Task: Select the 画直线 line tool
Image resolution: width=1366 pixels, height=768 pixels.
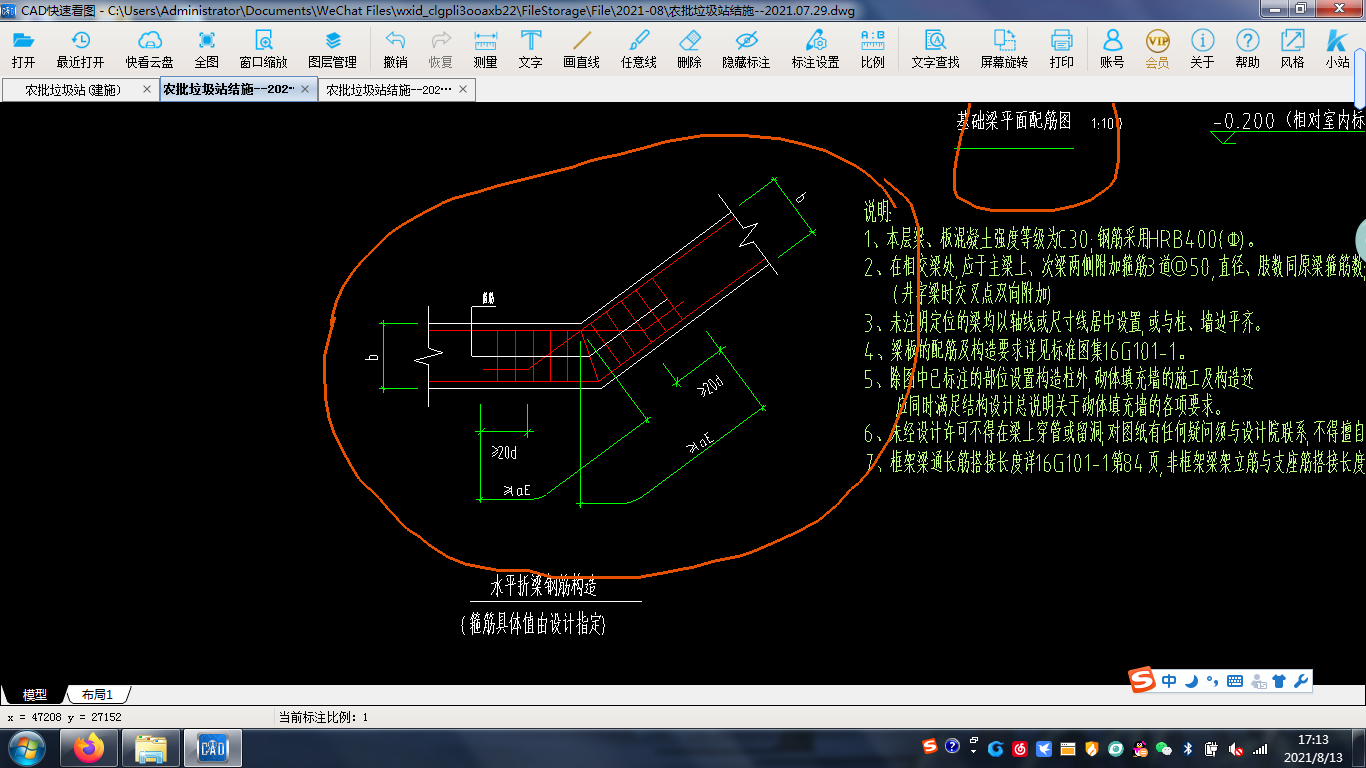Action: point(581,49)
